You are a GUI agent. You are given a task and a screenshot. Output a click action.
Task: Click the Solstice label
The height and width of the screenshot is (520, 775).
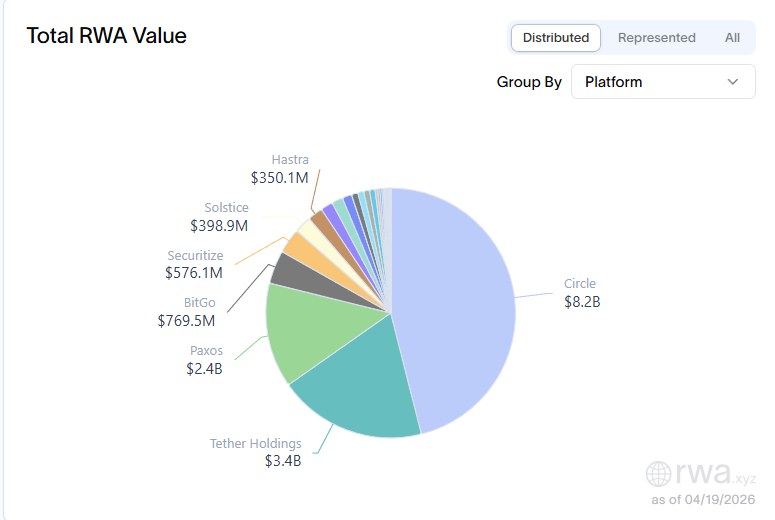[226, 208]
